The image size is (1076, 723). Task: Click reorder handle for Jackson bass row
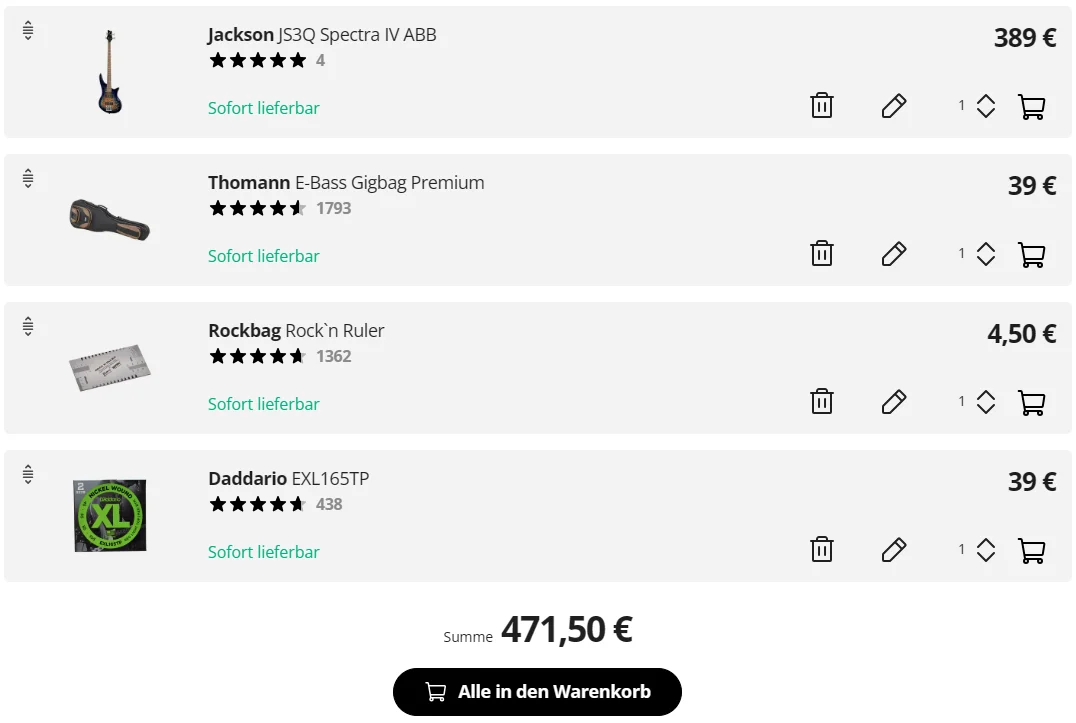[28, 31]
